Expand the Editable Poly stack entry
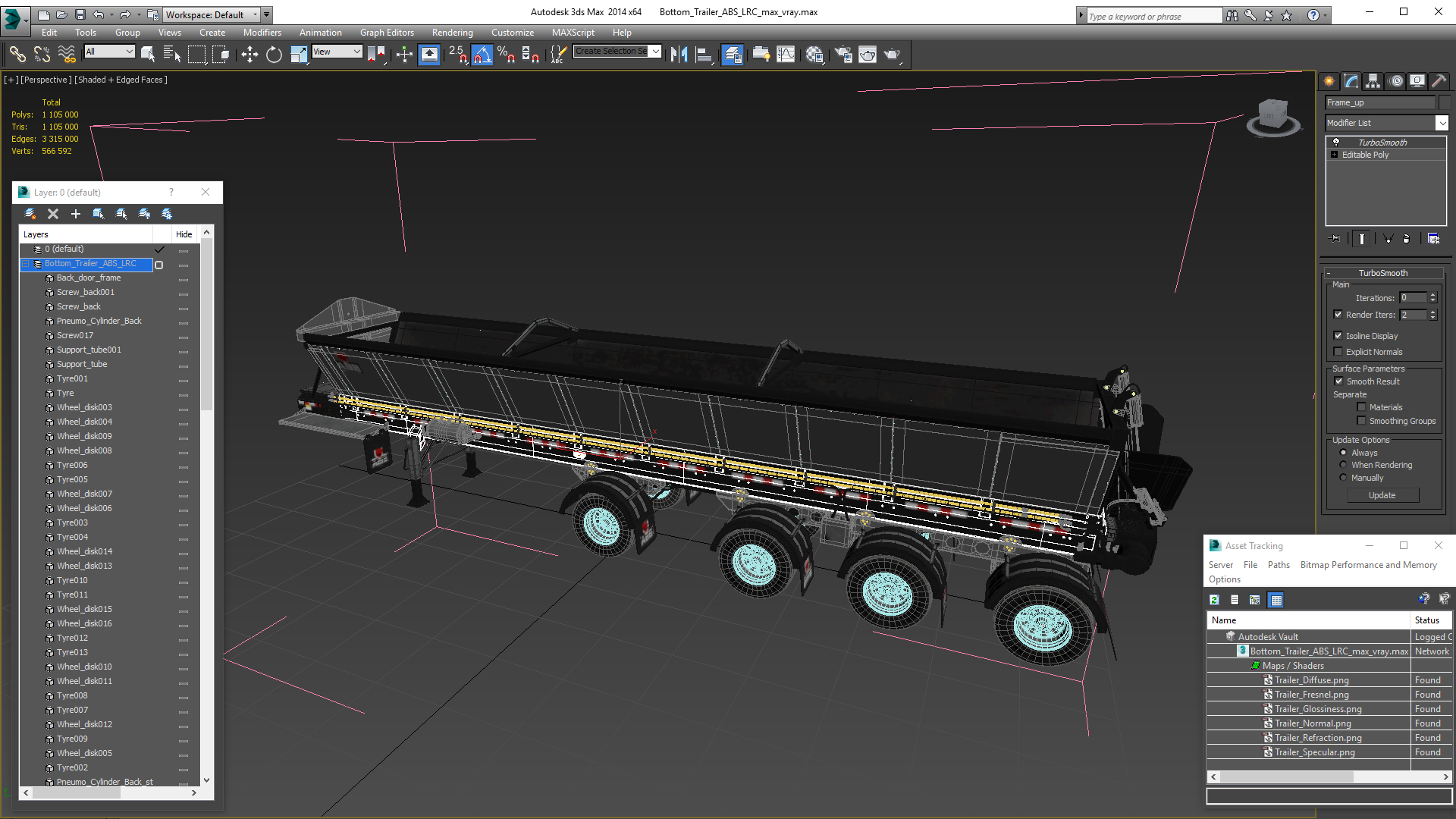The image size is (1456, 819). (1335, 155)
